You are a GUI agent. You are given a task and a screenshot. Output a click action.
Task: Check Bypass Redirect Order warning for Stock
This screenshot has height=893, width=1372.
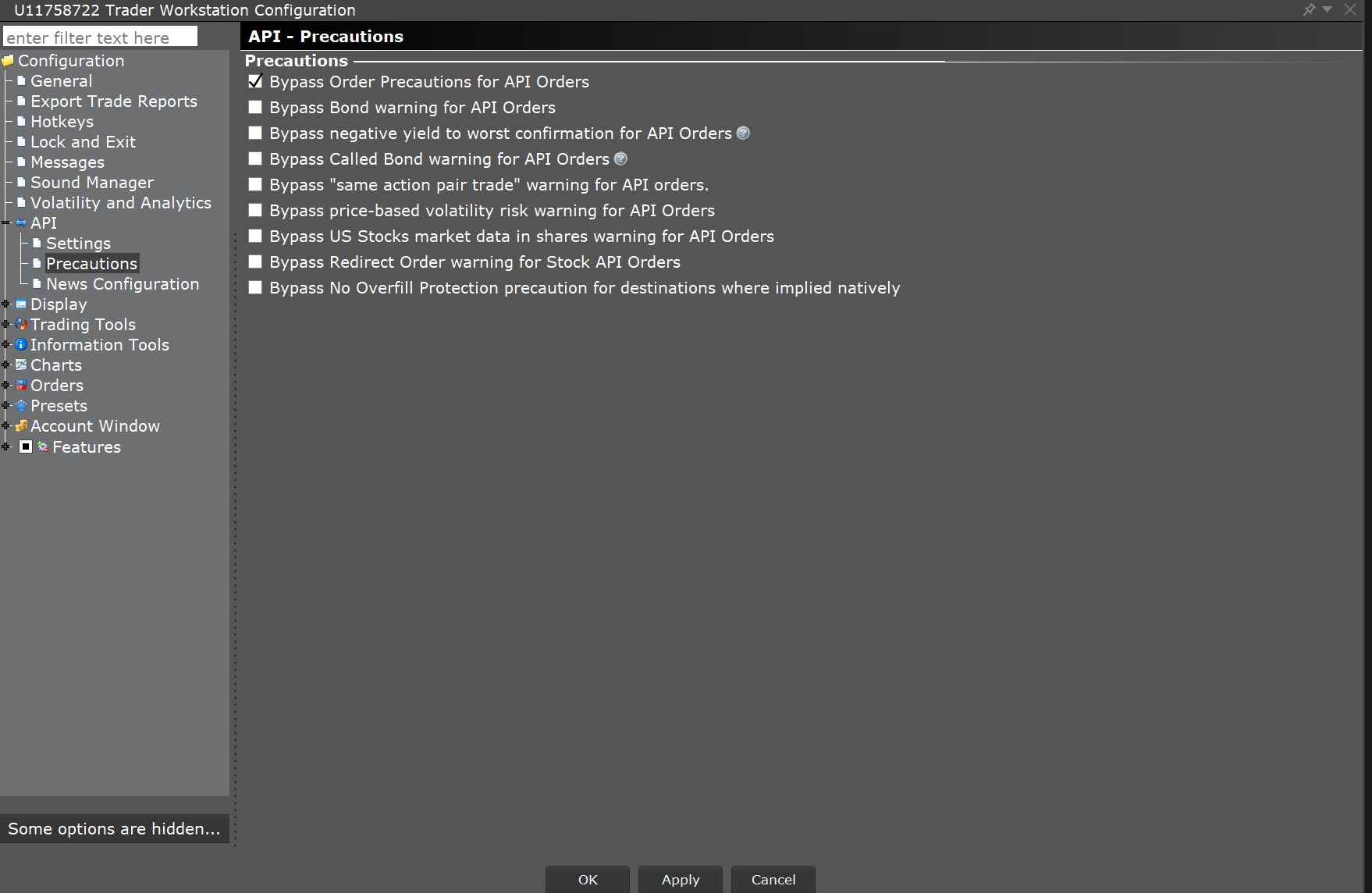tap(255, 262)
